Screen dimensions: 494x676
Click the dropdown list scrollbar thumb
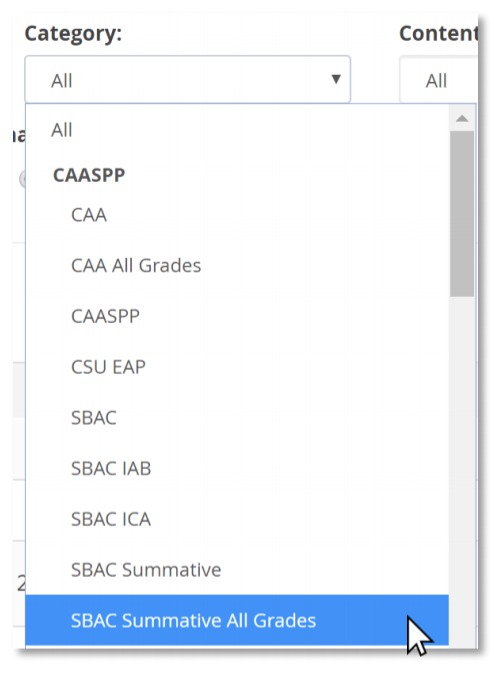click(462, 214)
